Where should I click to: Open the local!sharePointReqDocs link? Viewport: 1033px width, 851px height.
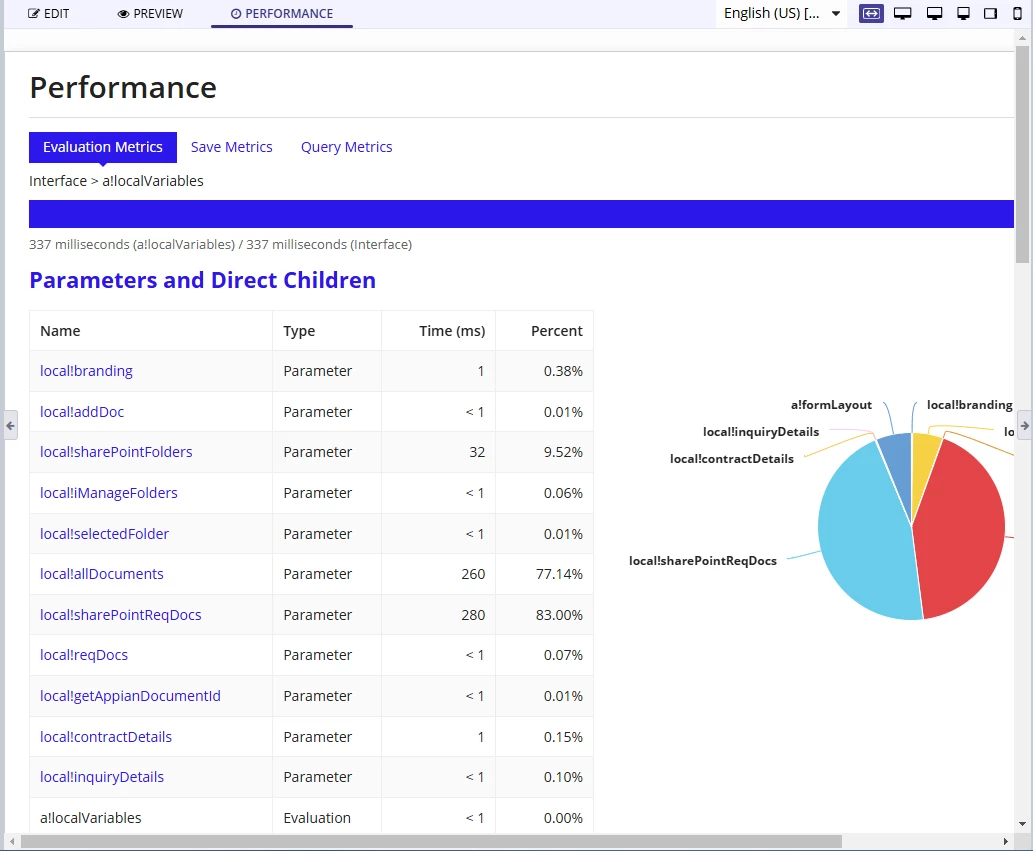pos(121,615)
